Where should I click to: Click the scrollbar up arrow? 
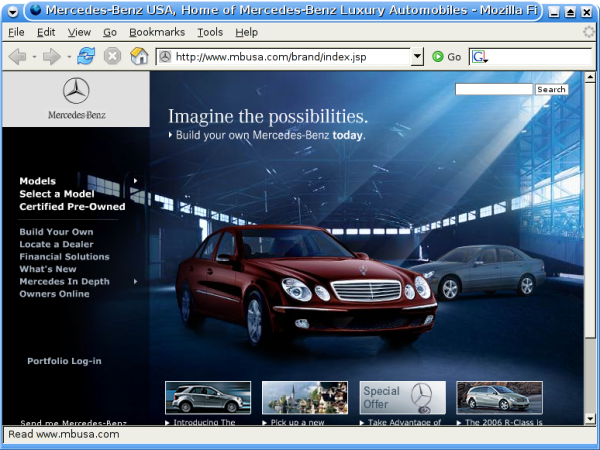click(590, 77)
